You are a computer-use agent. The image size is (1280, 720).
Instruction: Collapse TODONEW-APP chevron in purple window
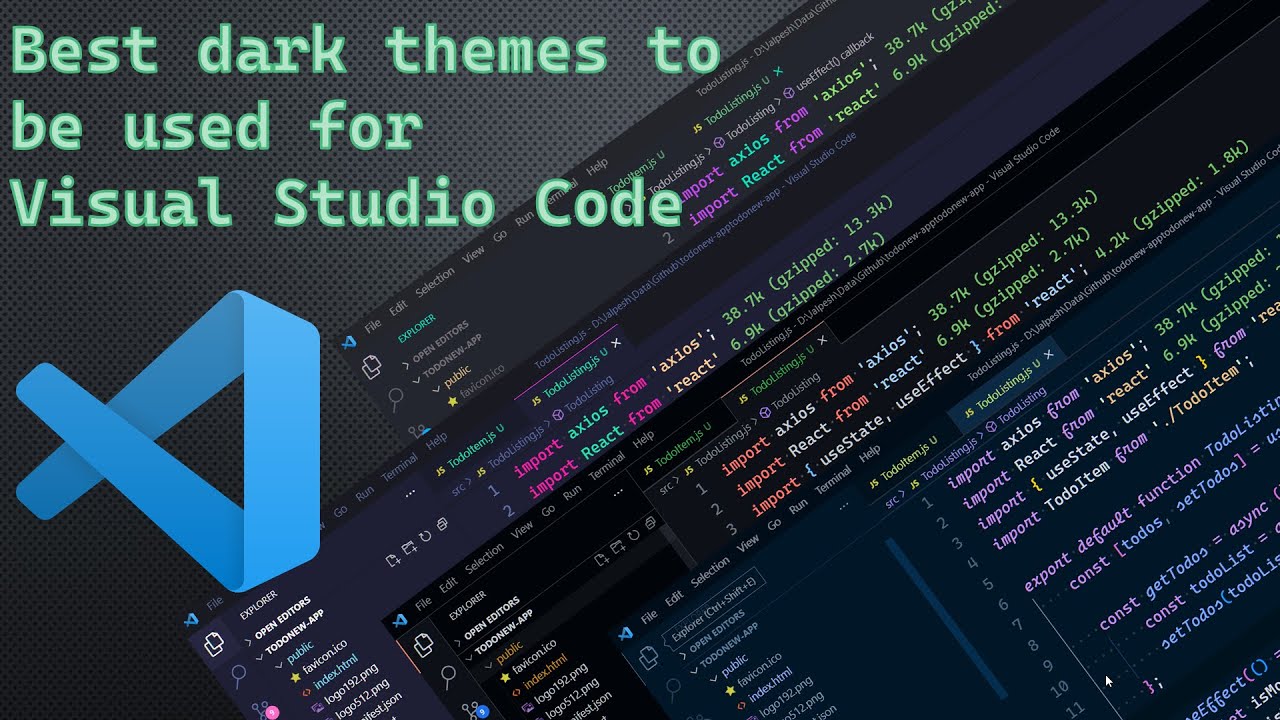[x=259, y=657]
